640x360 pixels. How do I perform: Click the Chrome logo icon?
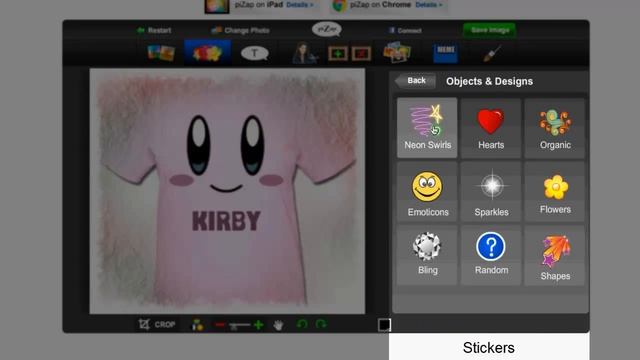click(x=339, y=5)
